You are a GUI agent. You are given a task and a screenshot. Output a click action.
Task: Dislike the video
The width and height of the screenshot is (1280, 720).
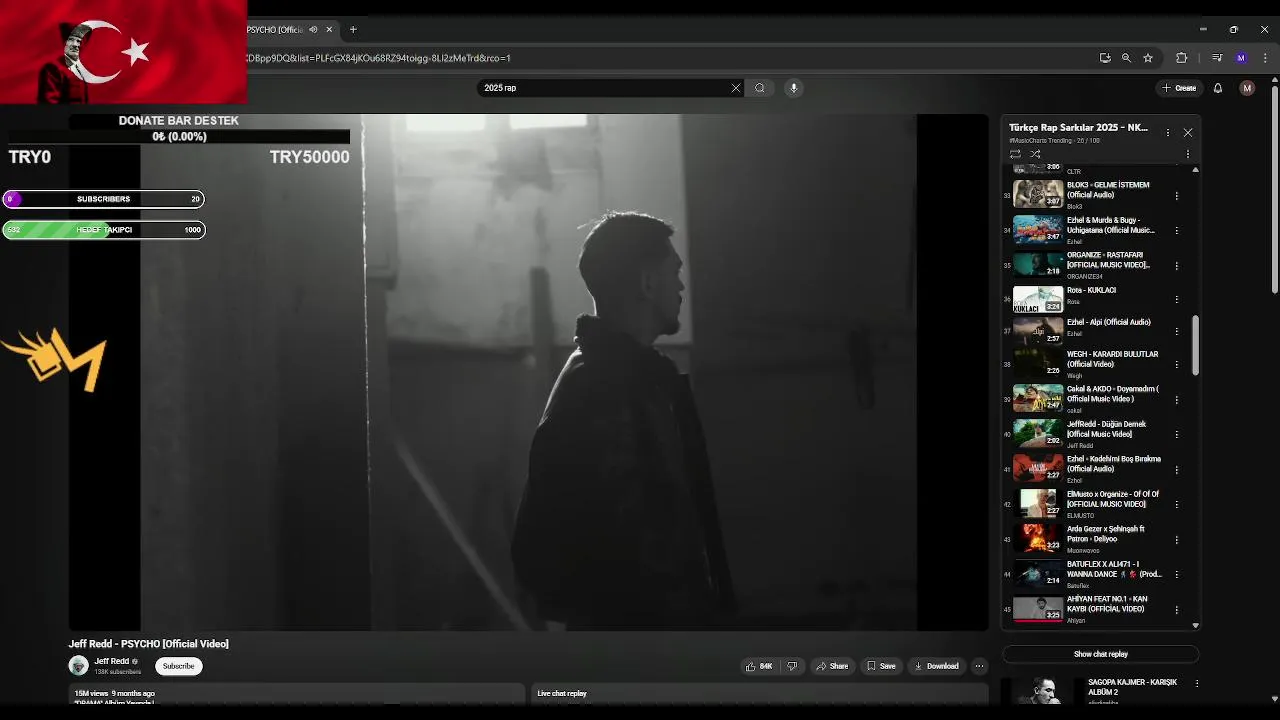pos(792,666)
